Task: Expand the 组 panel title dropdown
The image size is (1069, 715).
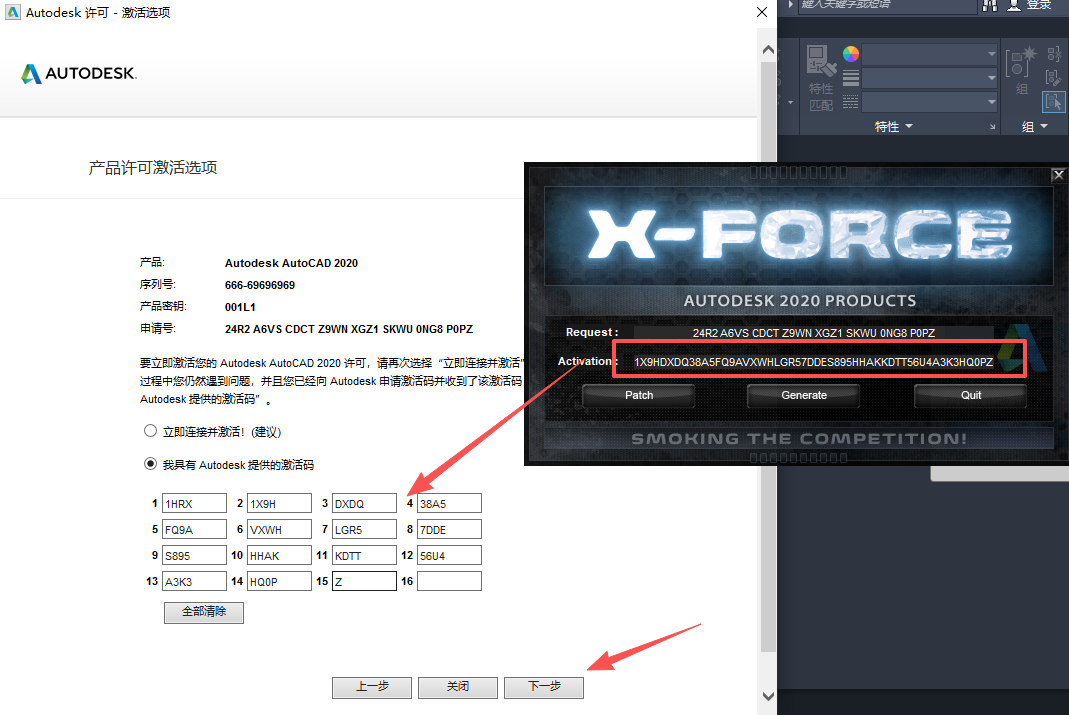Action: [1034, 127]
